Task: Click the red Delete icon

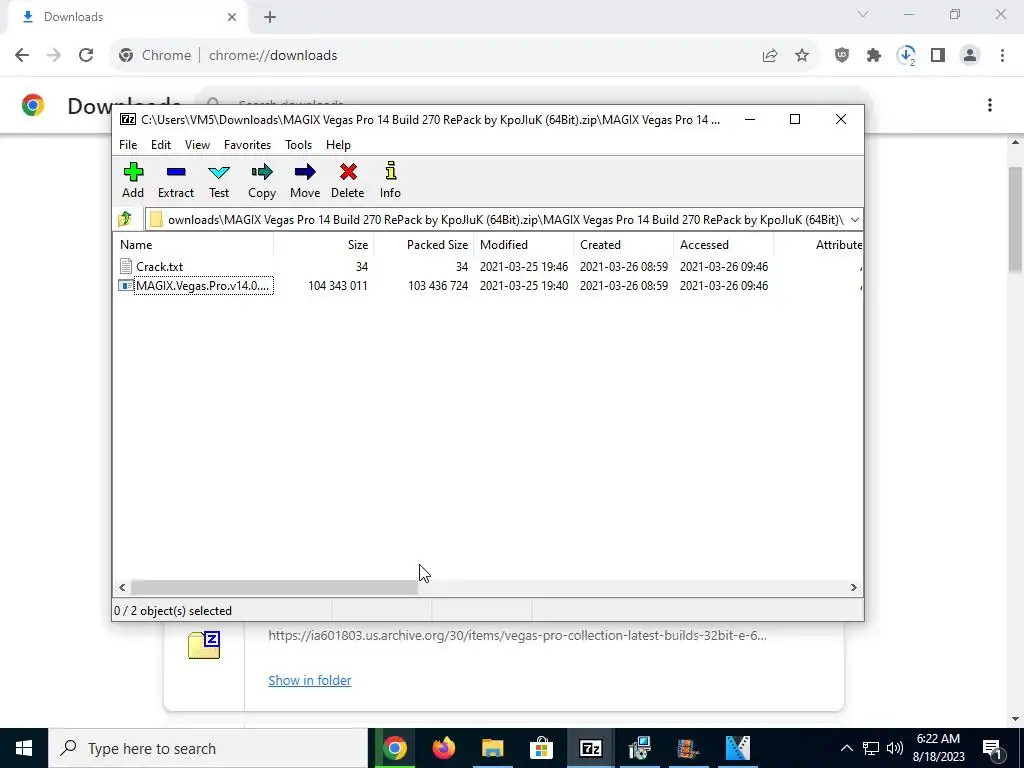Action: pyautogui.click(x=347, y=180)
